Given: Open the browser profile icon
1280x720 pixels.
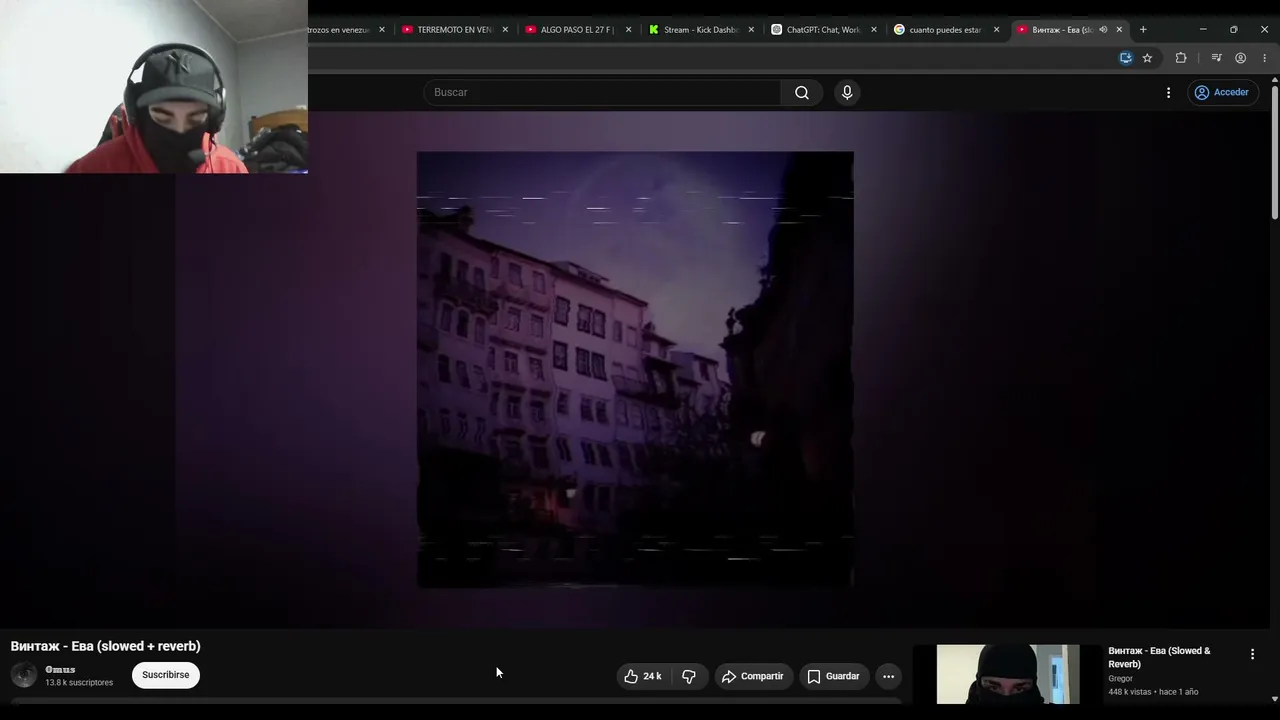Looking at the screenshot, I should (1240, 58).
